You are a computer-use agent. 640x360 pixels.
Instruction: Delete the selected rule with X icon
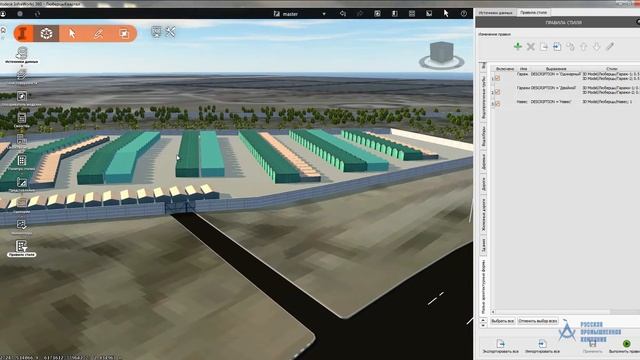531,47
